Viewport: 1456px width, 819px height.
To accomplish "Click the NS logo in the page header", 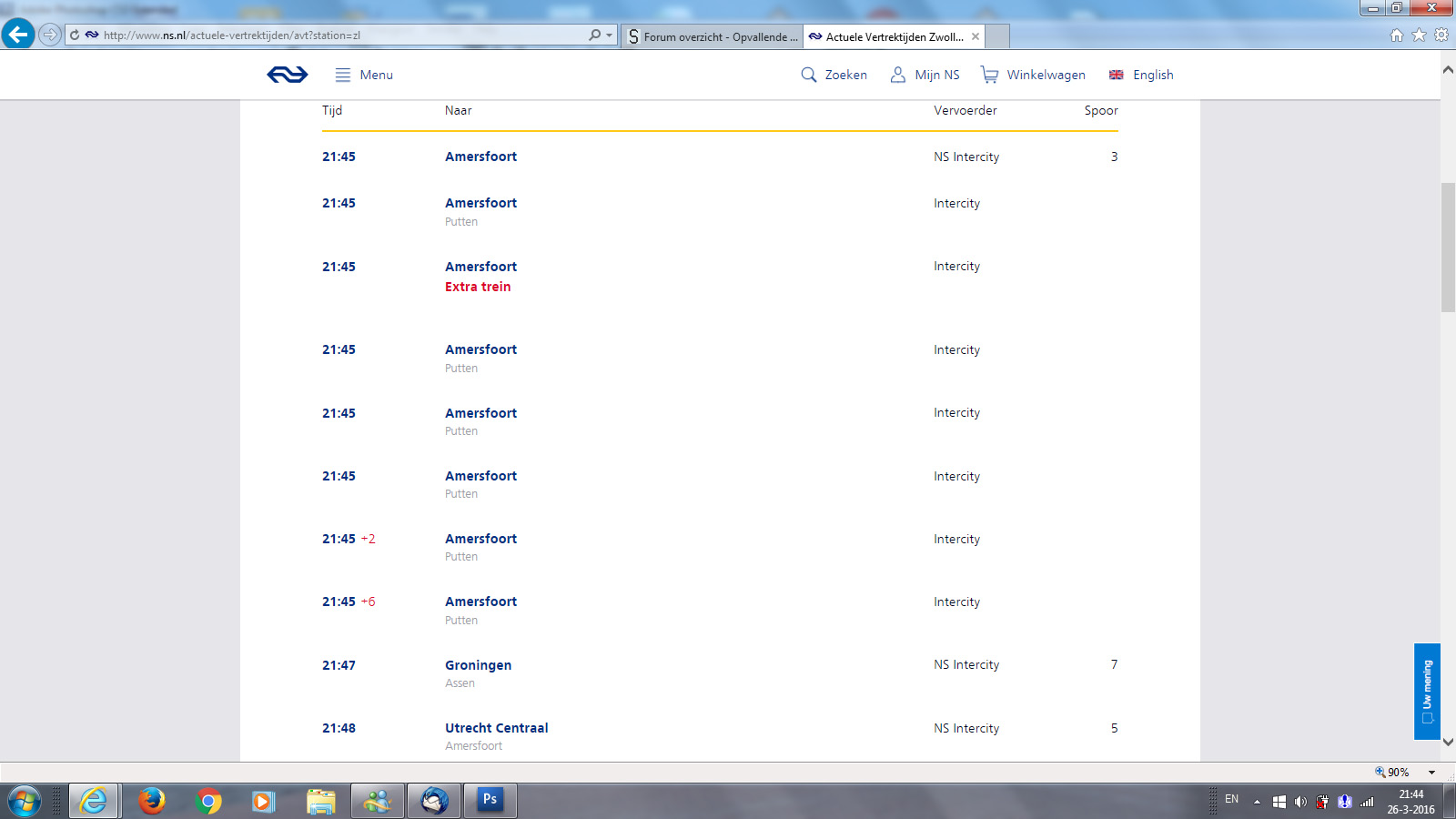I will [288, 75].
